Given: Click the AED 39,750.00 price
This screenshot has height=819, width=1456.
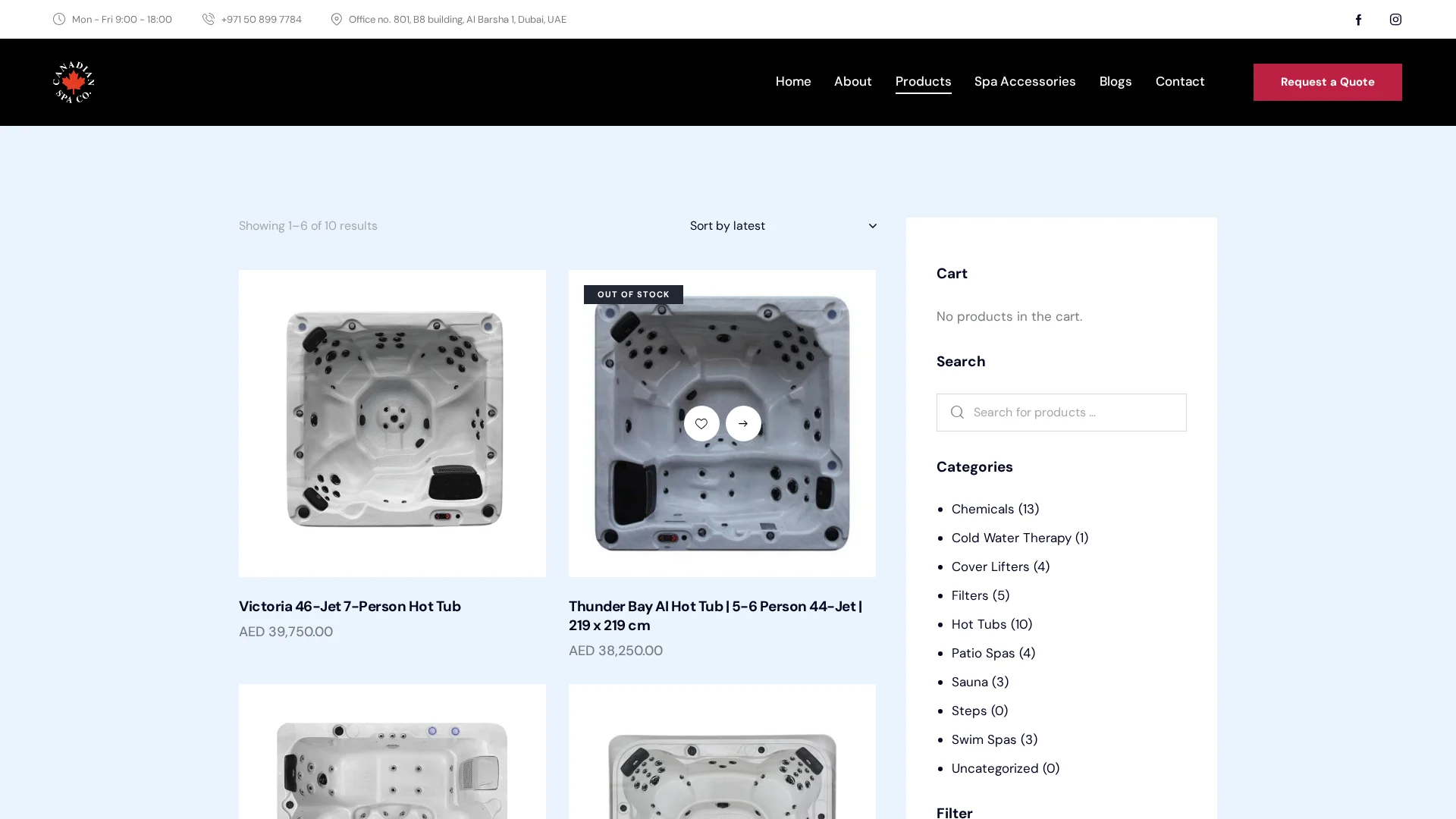Looking at the screenshot, I should pos(286,632).
